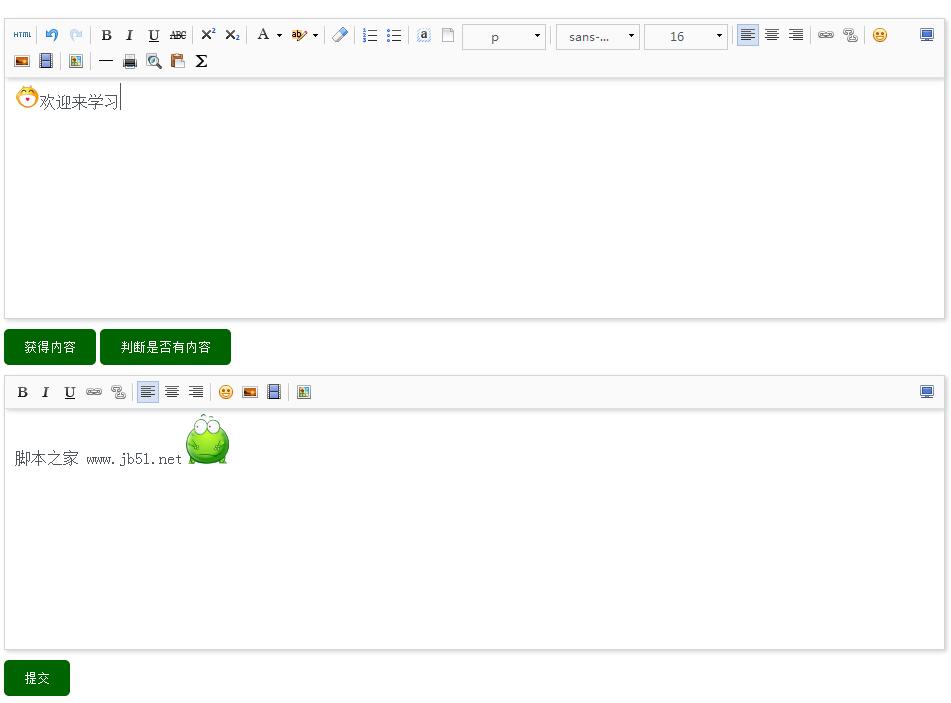The width and height of the screenshot is (951, 703).
Task: Click the 获得内容 button
Action: [x=50, y=347]
